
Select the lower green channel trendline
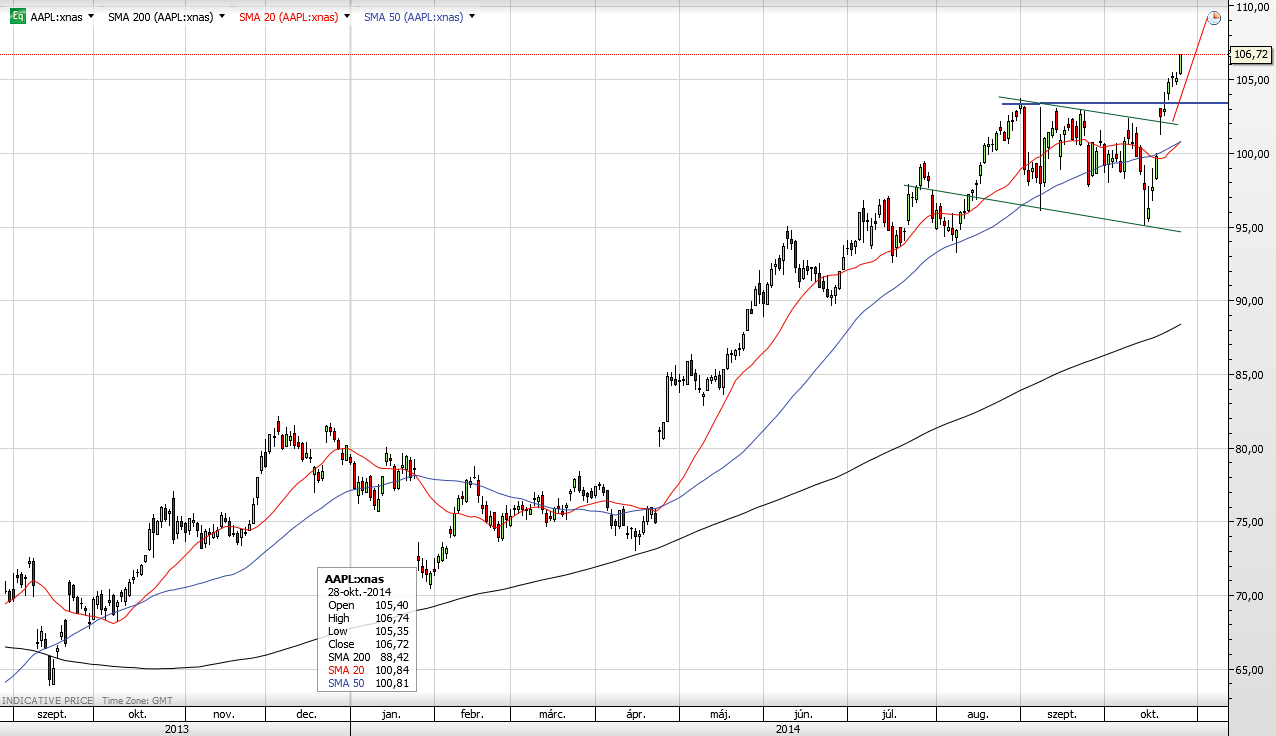pos(1043,208)
